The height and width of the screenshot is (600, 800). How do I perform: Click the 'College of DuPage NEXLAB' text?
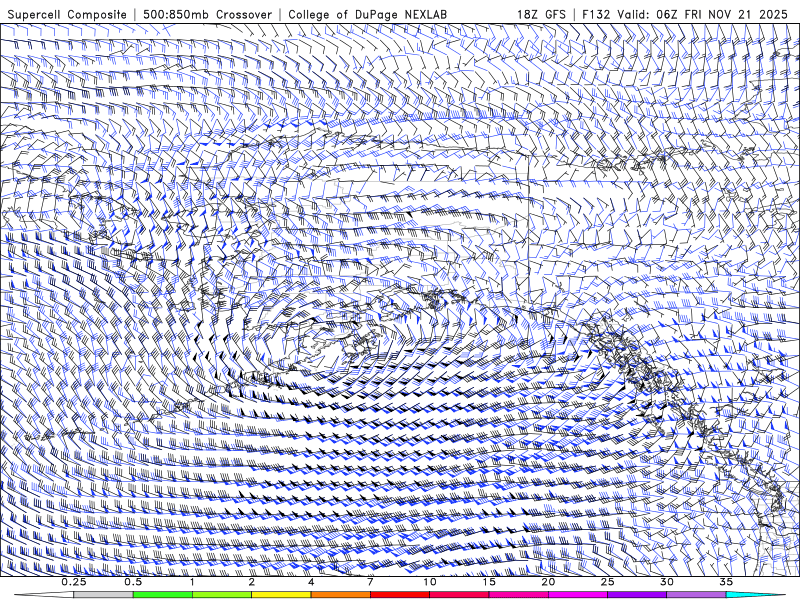[x=367, y=14]
